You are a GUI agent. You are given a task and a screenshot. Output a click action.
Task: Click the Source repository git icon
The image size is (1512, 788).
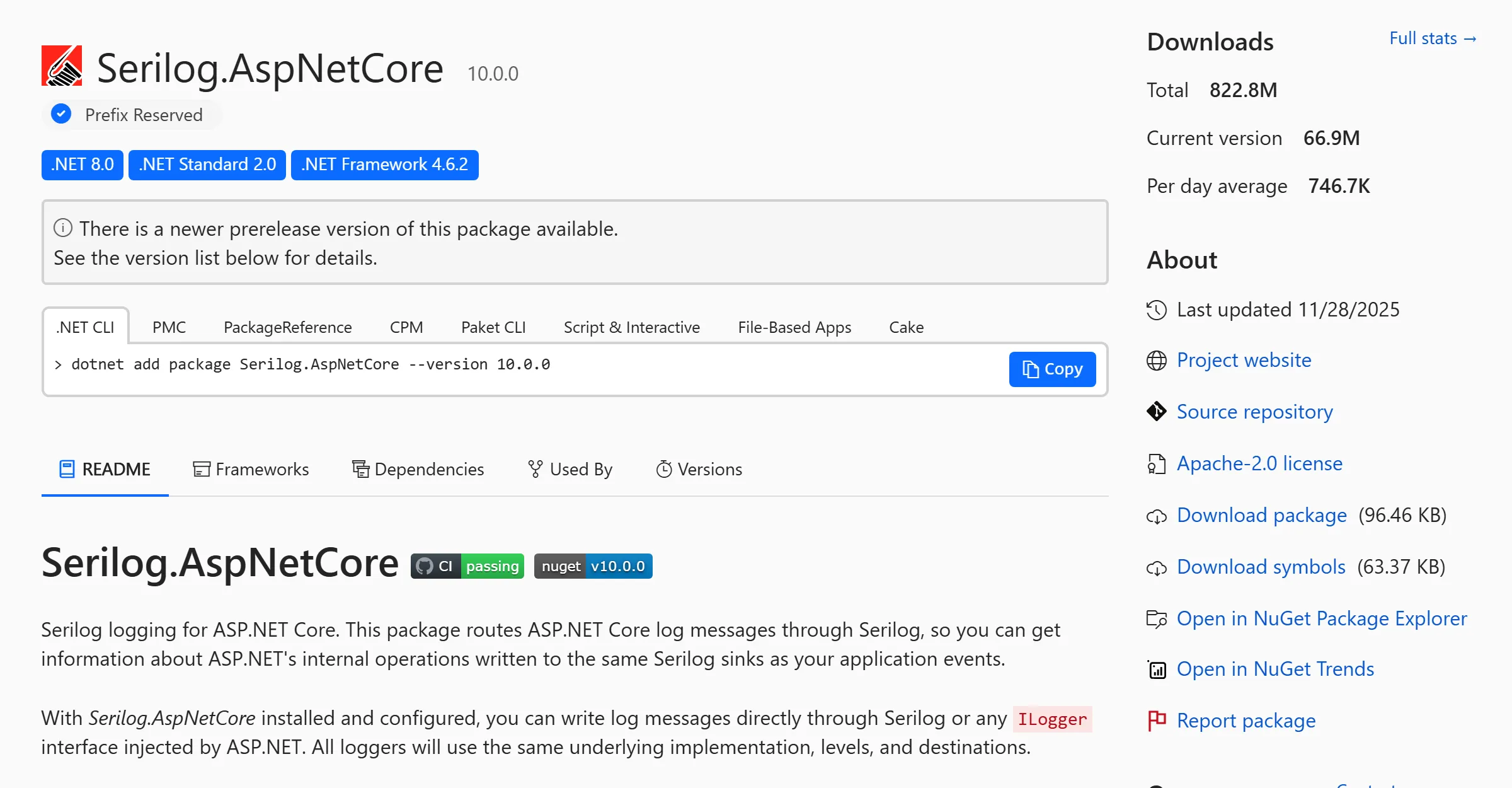click(1157, 412)
